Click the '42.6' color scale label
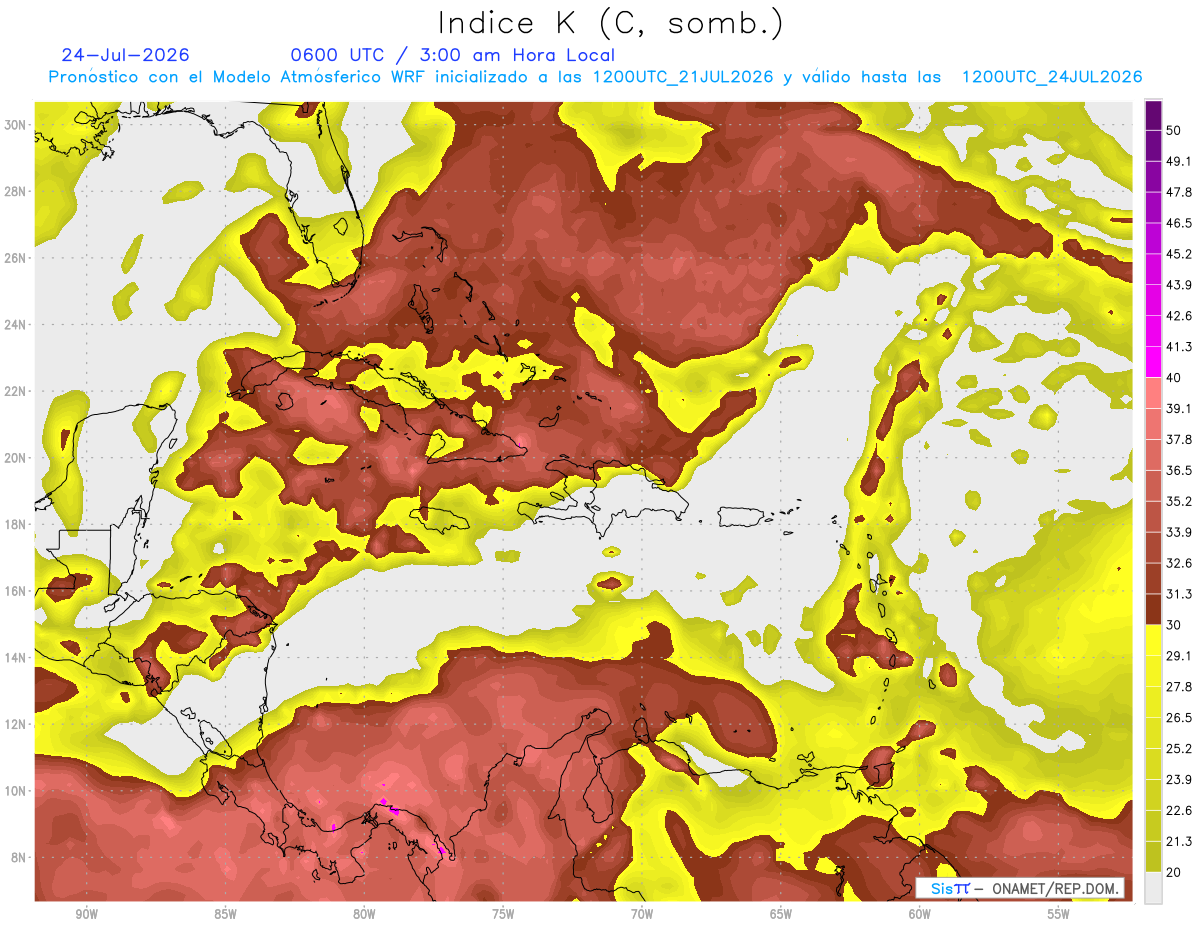This screenshot has width=1200, height=927. [1178, 316]
